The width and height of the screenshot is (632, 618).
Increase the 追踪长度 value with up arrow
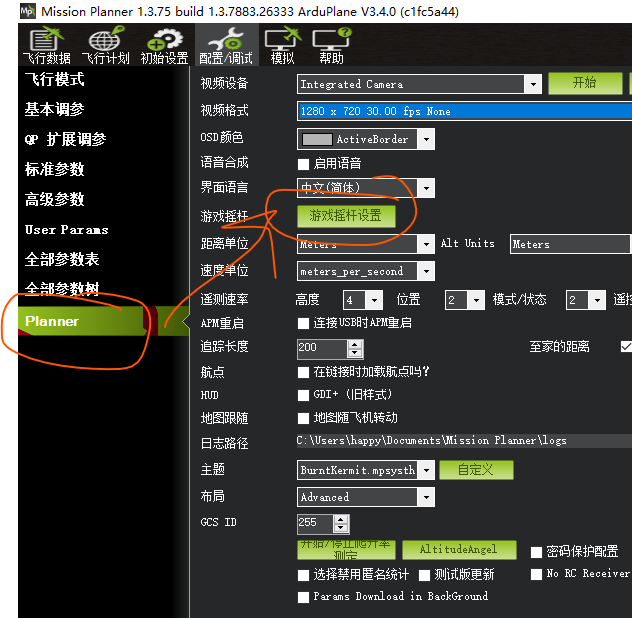[355, 345]
